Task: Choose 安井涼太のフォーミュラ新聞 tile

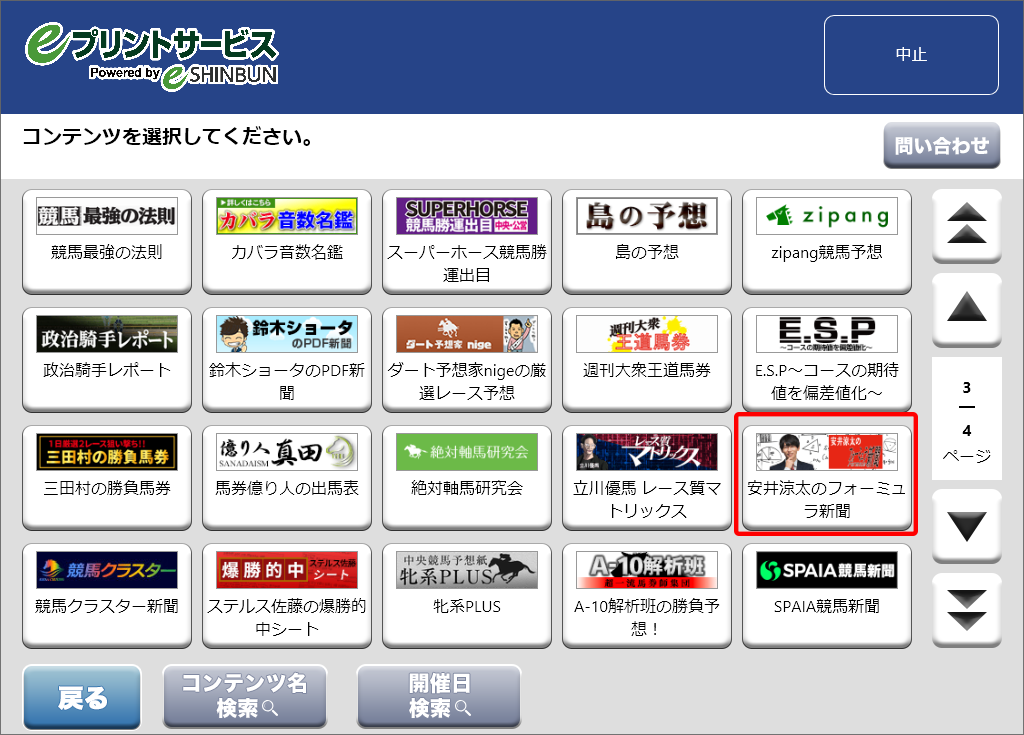Action: (827, 478)
